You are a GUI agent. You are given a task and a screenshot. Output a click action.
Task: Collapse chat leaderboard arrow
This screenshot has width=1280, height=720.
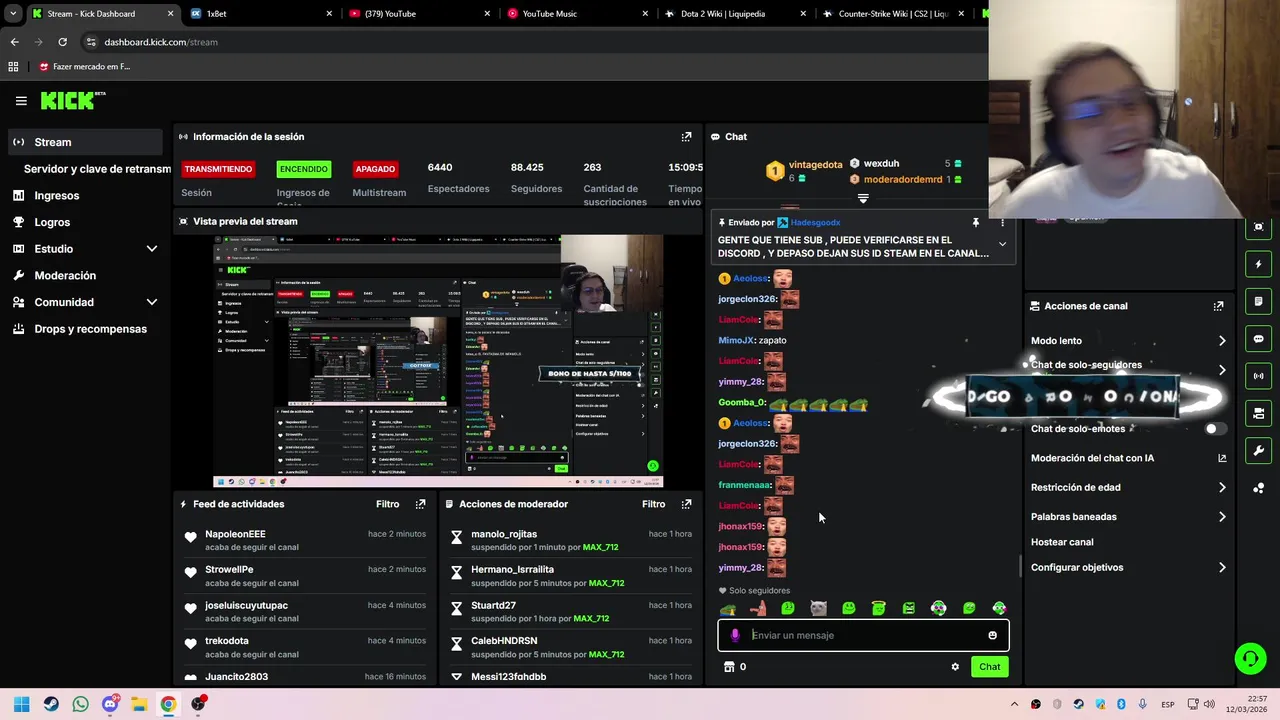coord(863,199)
